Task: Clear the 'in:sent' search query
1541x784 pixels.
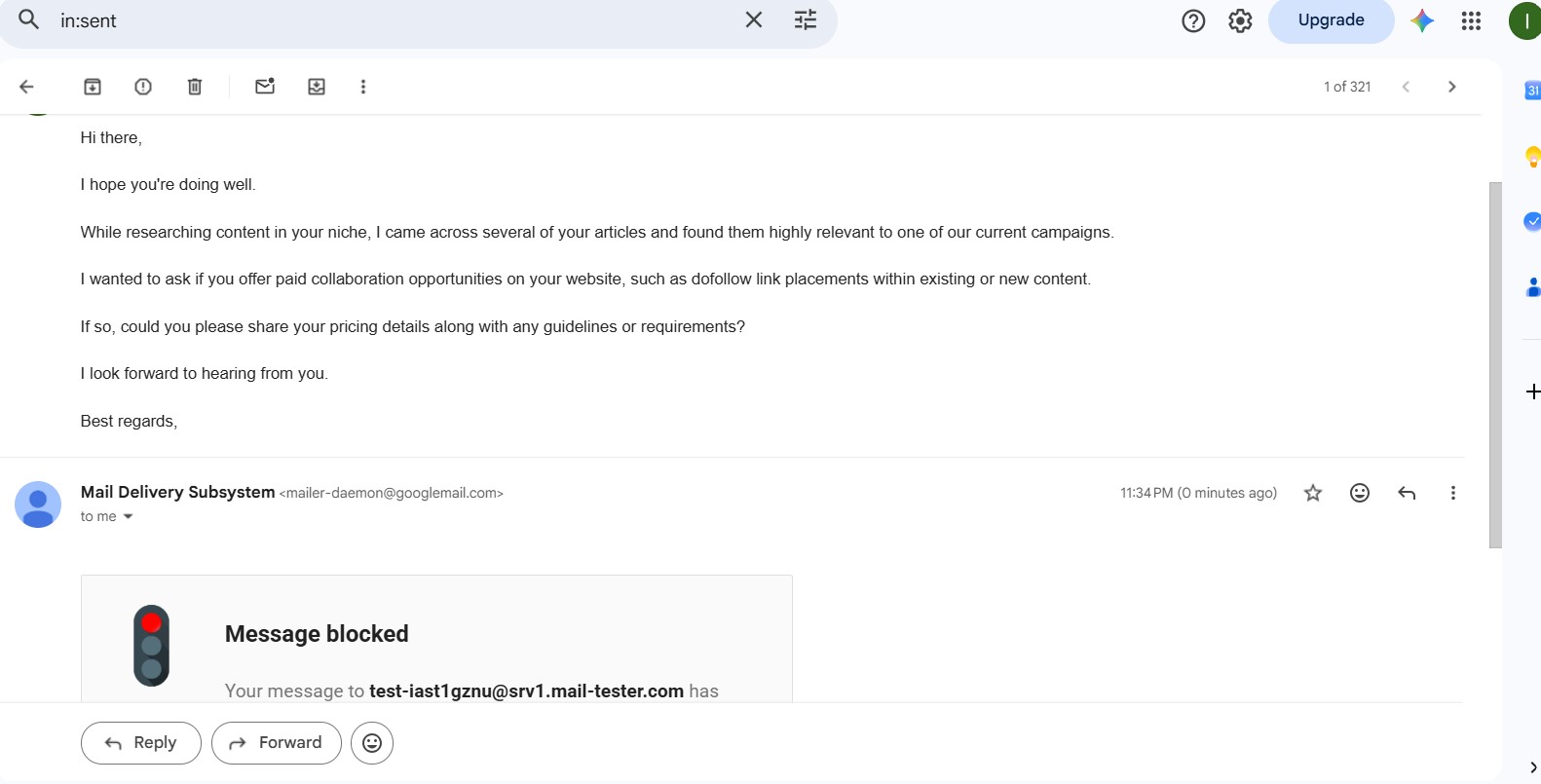Action: pyautogui.click(x=754, y=20)
